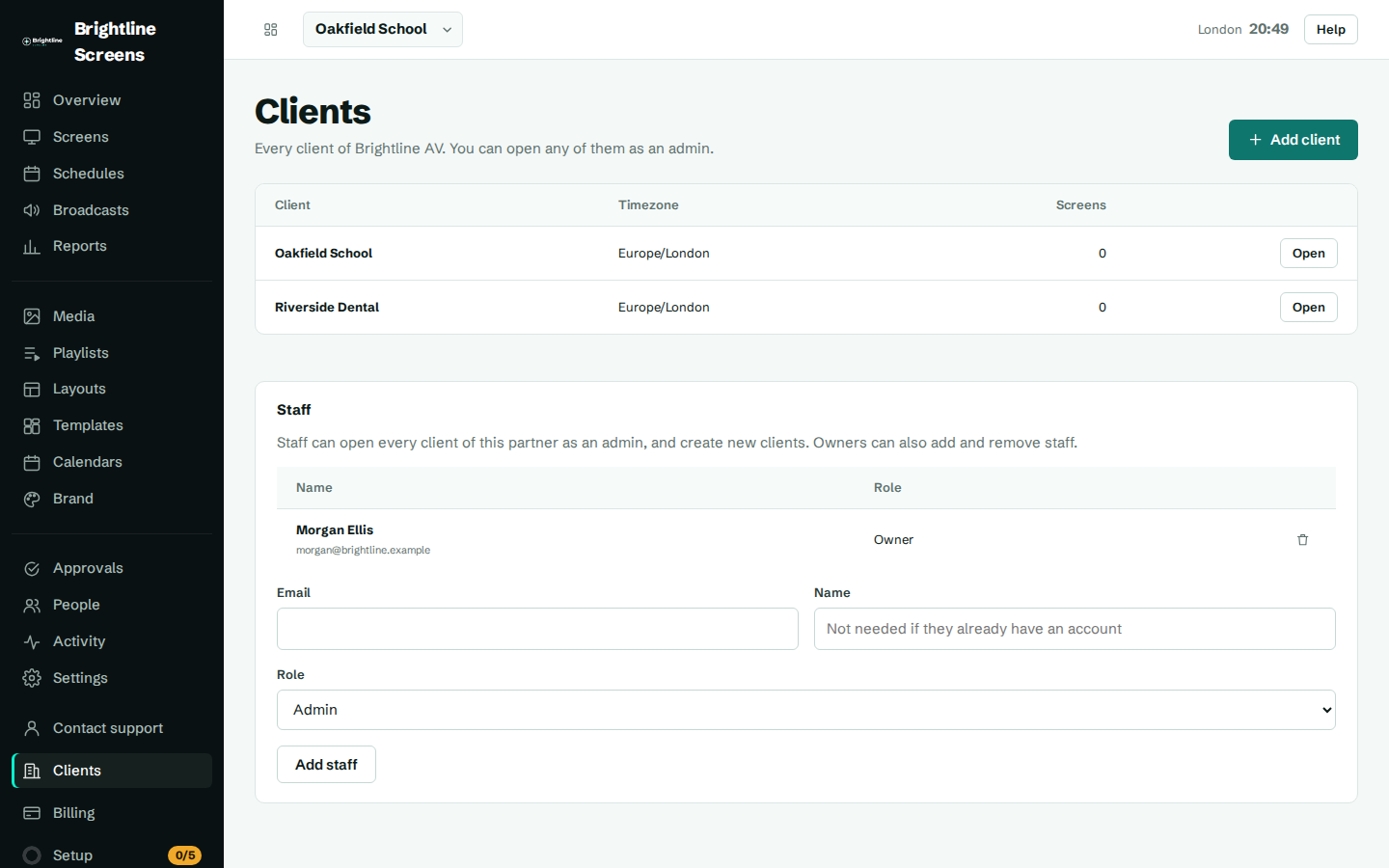Open the Role dropdown showing Admin
The width and height of the screenshot is (1389, 868).
click(x=806, y=710)
